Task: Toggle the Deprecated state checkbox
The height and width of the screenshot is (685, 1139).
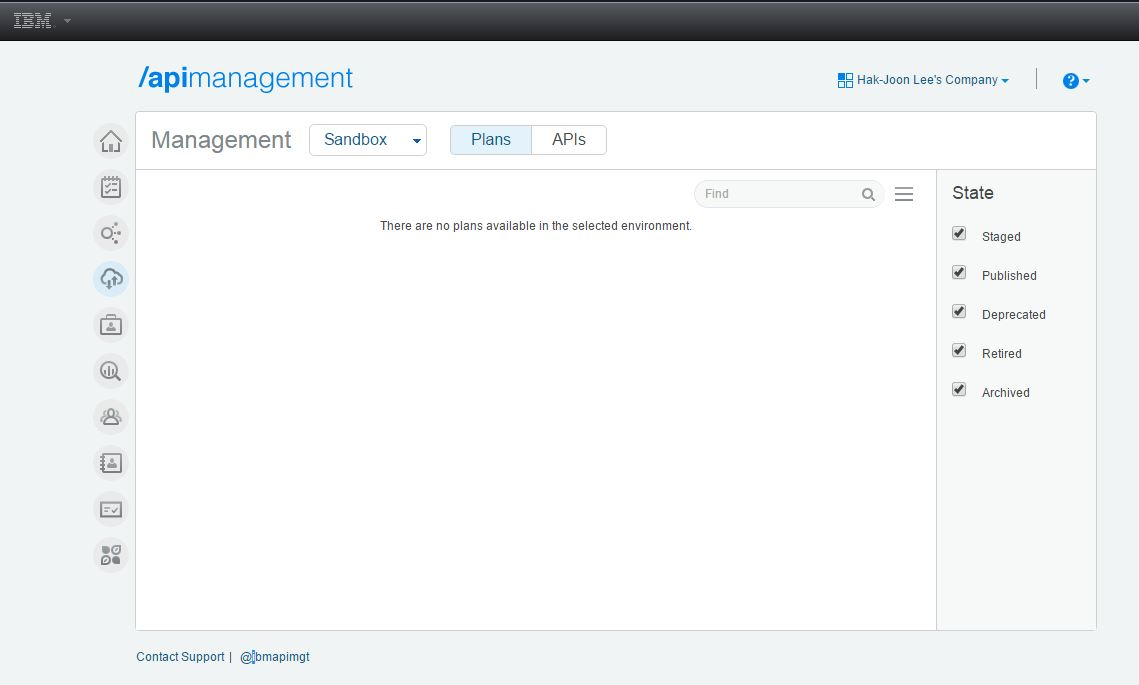Action: [959, 312]
